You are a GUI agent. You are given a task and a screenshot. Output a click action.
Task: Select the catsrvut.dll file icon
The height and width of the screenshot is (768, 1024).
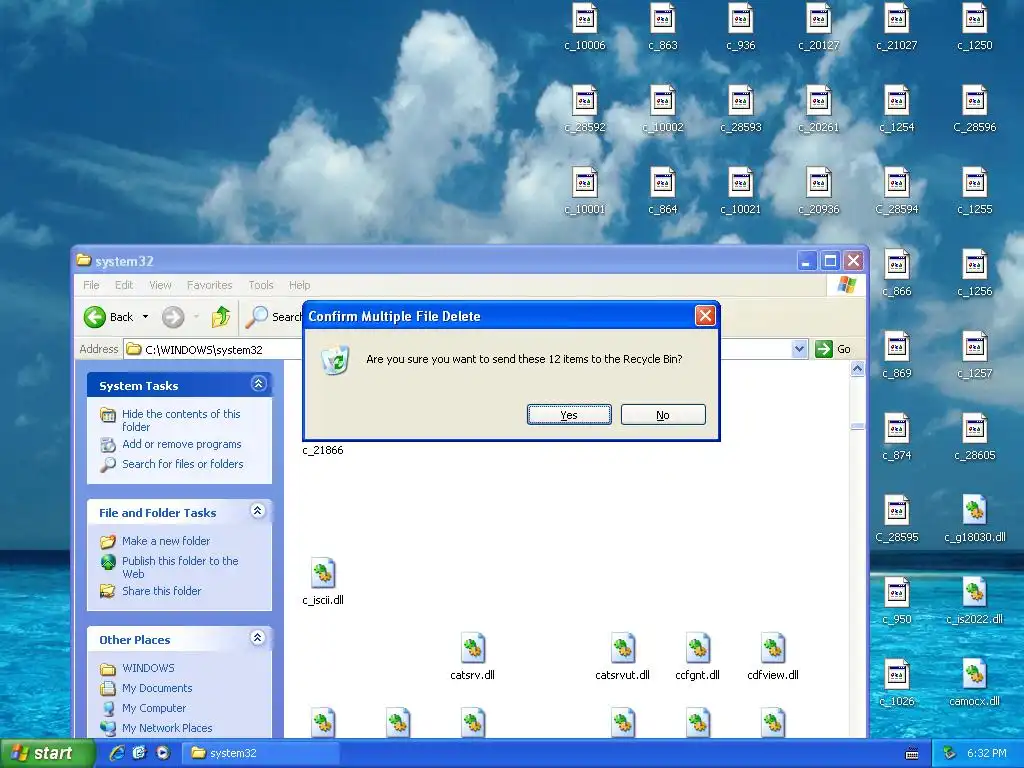pos(623,648)
